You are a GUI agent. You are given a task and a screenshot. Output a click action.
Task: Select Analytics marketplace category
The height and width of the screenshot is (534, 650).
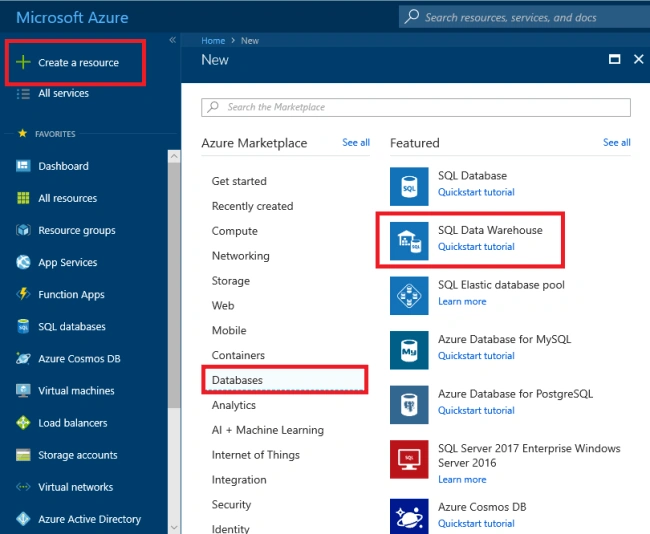click(234, 405)
